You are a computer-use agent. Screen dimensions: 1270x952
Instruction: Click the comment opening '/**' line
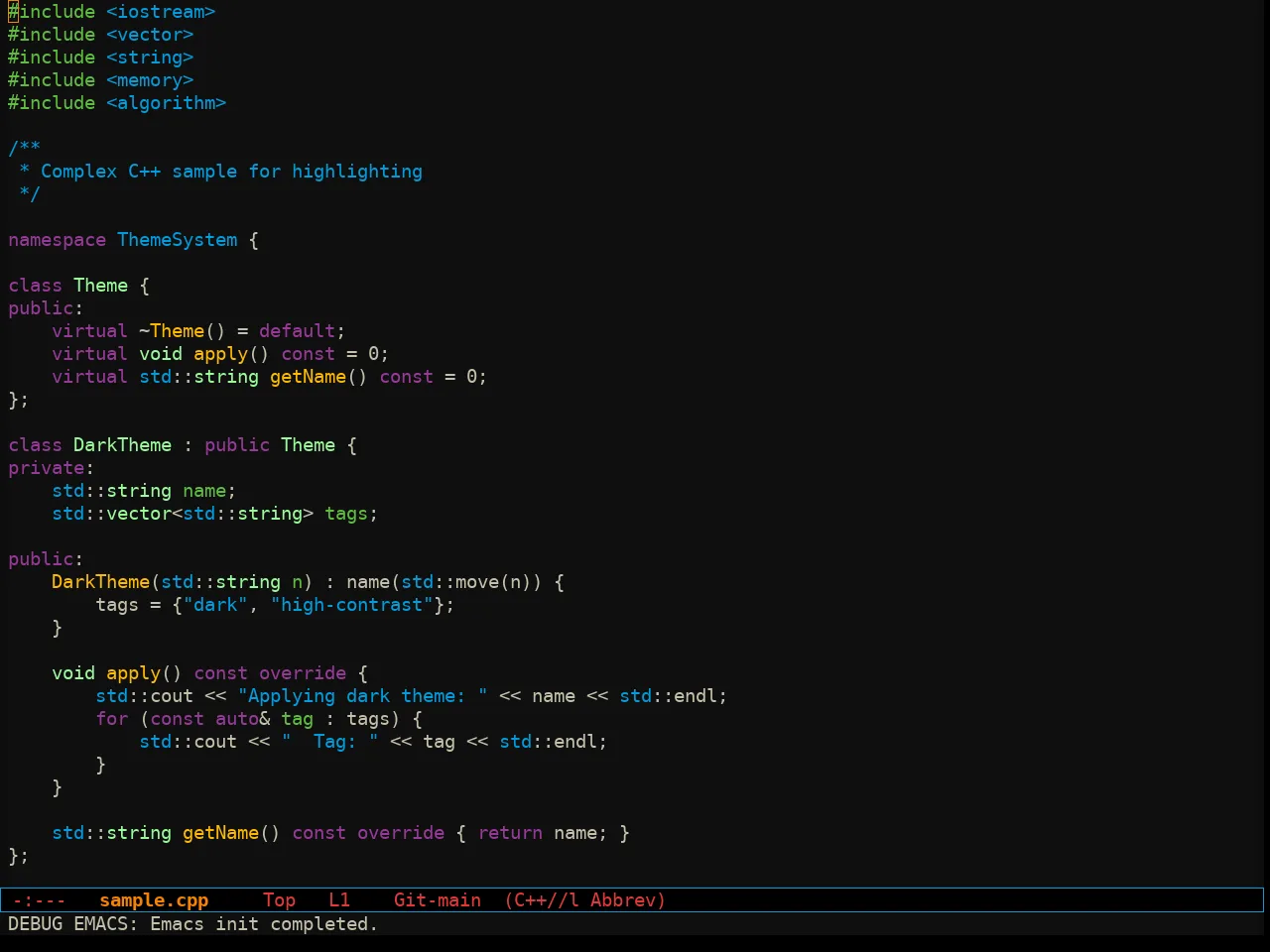coord(25,149)
